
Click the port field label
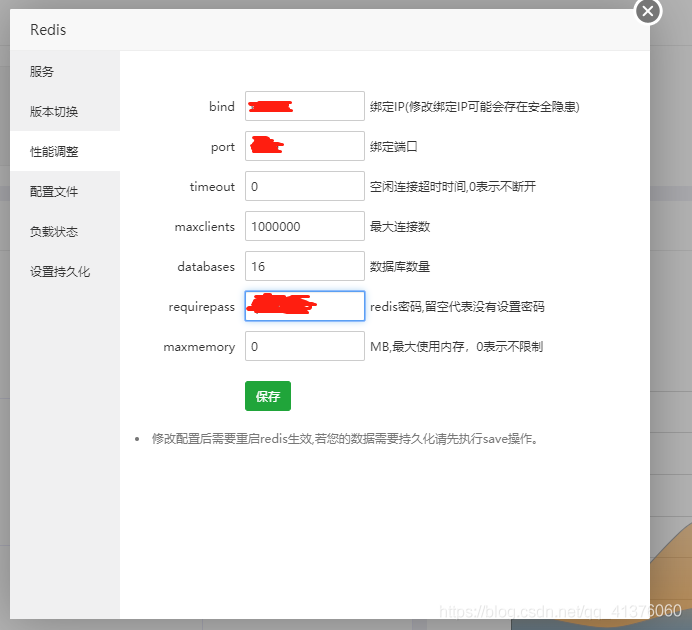tap(223, 147)
